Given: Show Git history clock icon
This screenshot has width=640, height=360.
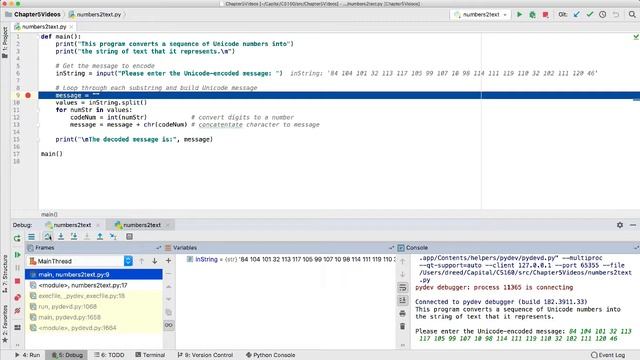Looking at the screenshot, I should (602, 14).
